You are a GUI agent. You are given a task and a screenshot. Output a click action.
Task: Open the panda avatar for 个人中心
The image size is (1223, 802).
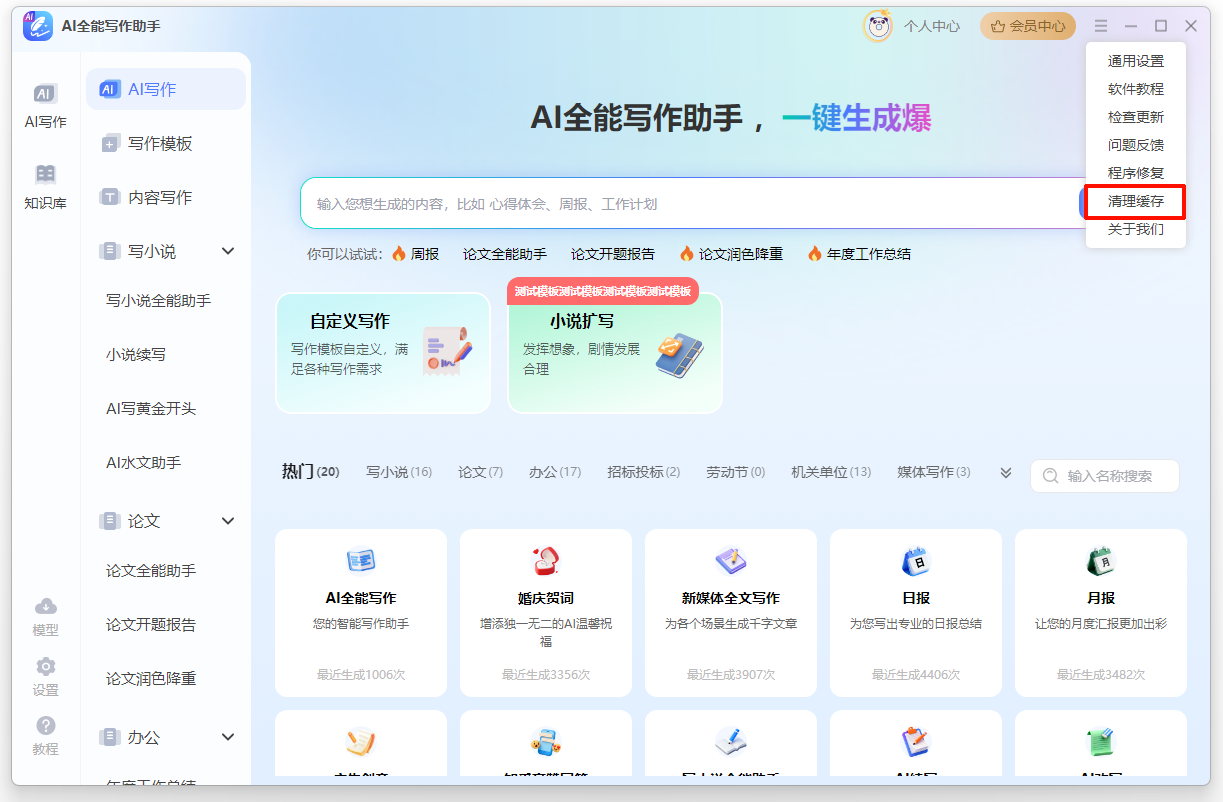click(x=877, y=26)
